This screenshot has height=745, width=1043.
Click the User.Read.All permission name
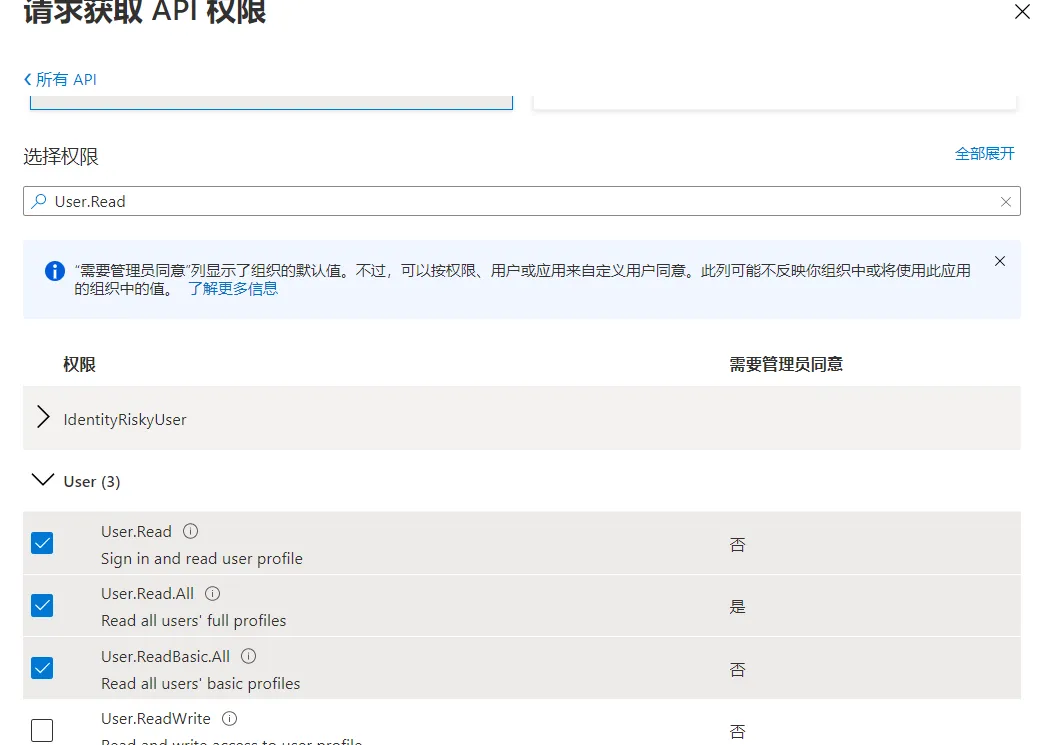point(148,593)
